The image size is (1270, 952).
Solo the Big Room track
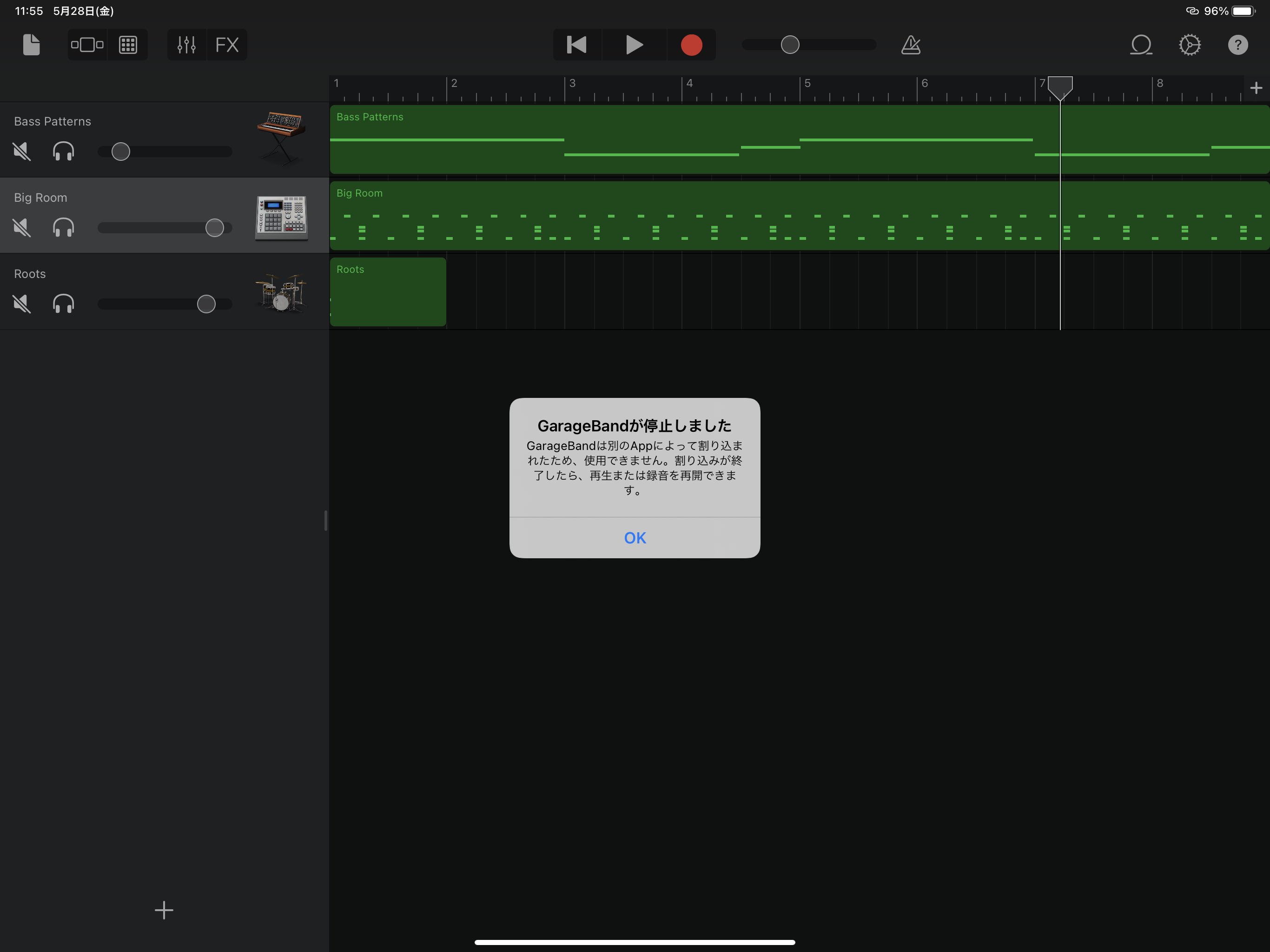(x=63, y=228)
